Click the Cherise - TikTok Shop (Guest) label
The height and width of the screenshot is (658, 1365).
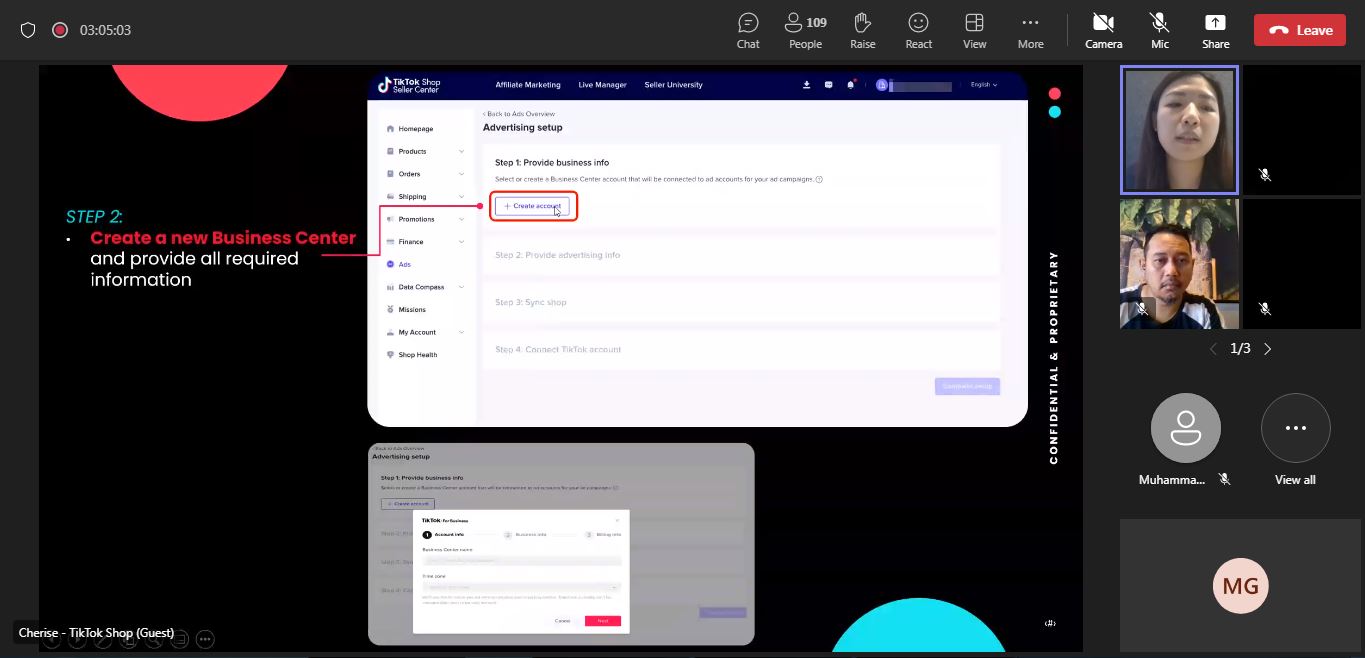96,633
